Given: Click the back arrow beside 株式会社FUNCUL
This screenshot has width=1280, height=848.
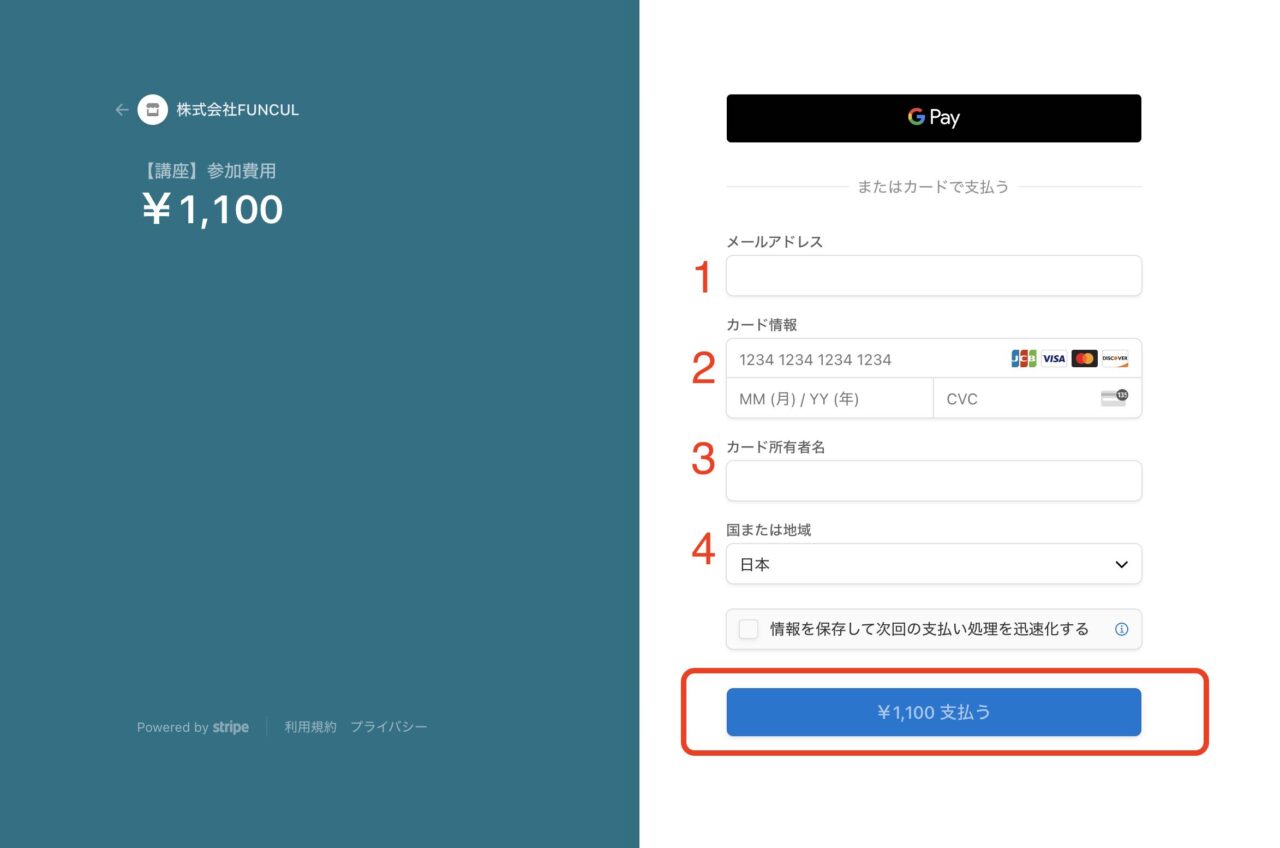Looking at the screenshot, I should [x=122, y=110].
